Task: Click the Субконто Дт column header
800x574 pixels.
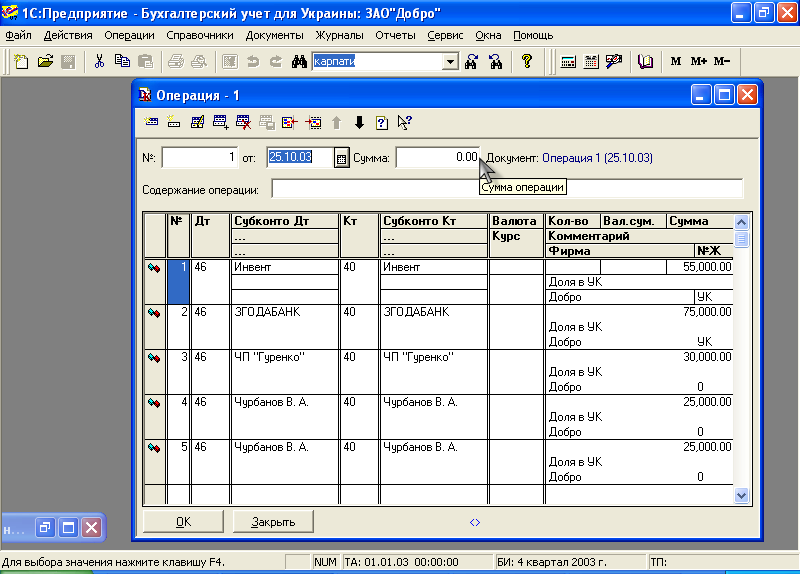Action: 285,221
